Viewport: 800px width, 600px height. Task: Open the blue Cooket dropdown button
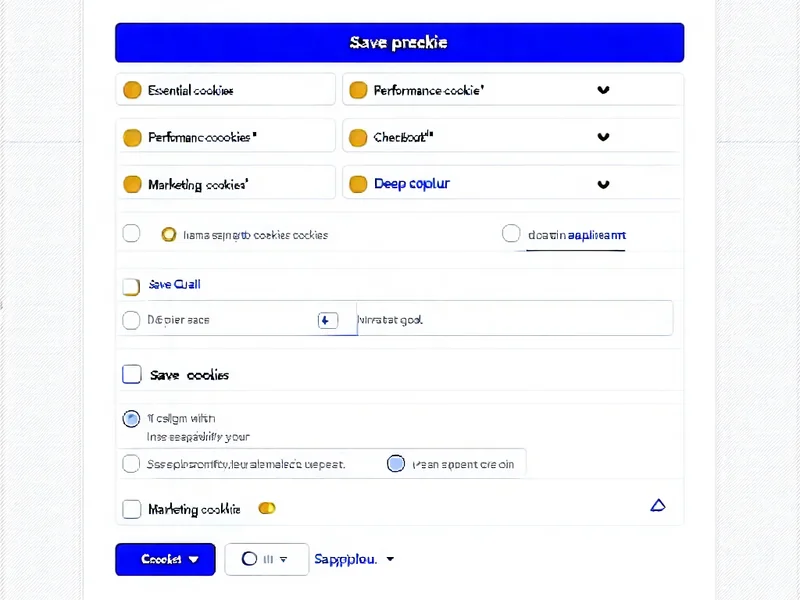[x=165, y=559]
